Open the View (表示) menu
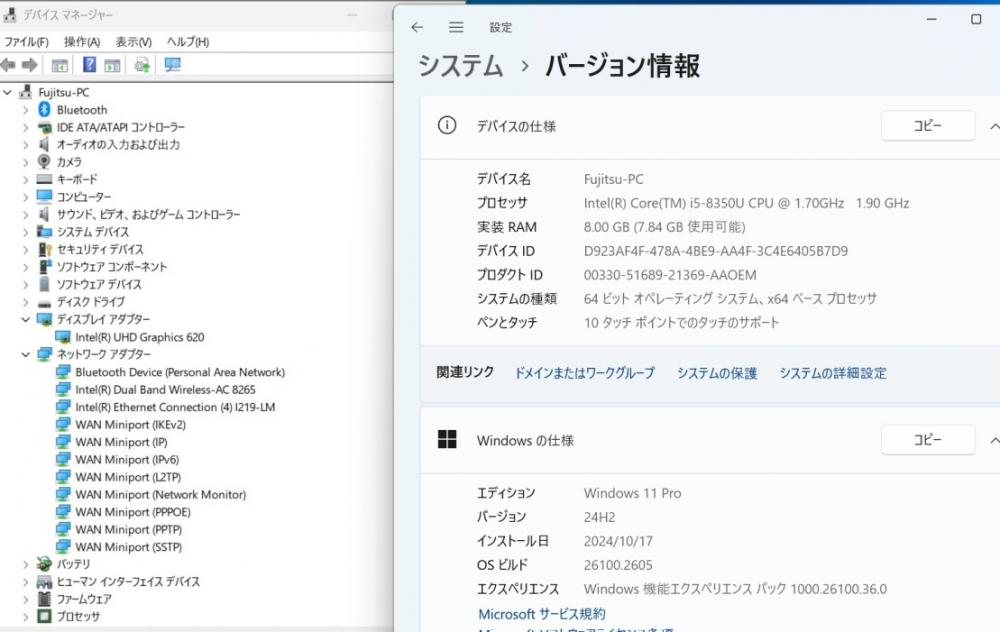Screen dimensions: 1000x632 (133, 42)
